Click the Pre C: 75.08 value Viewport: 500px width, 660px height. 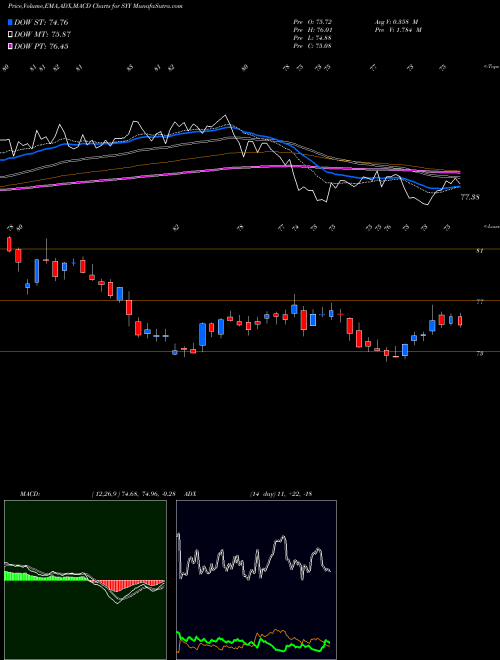(312, 46)
